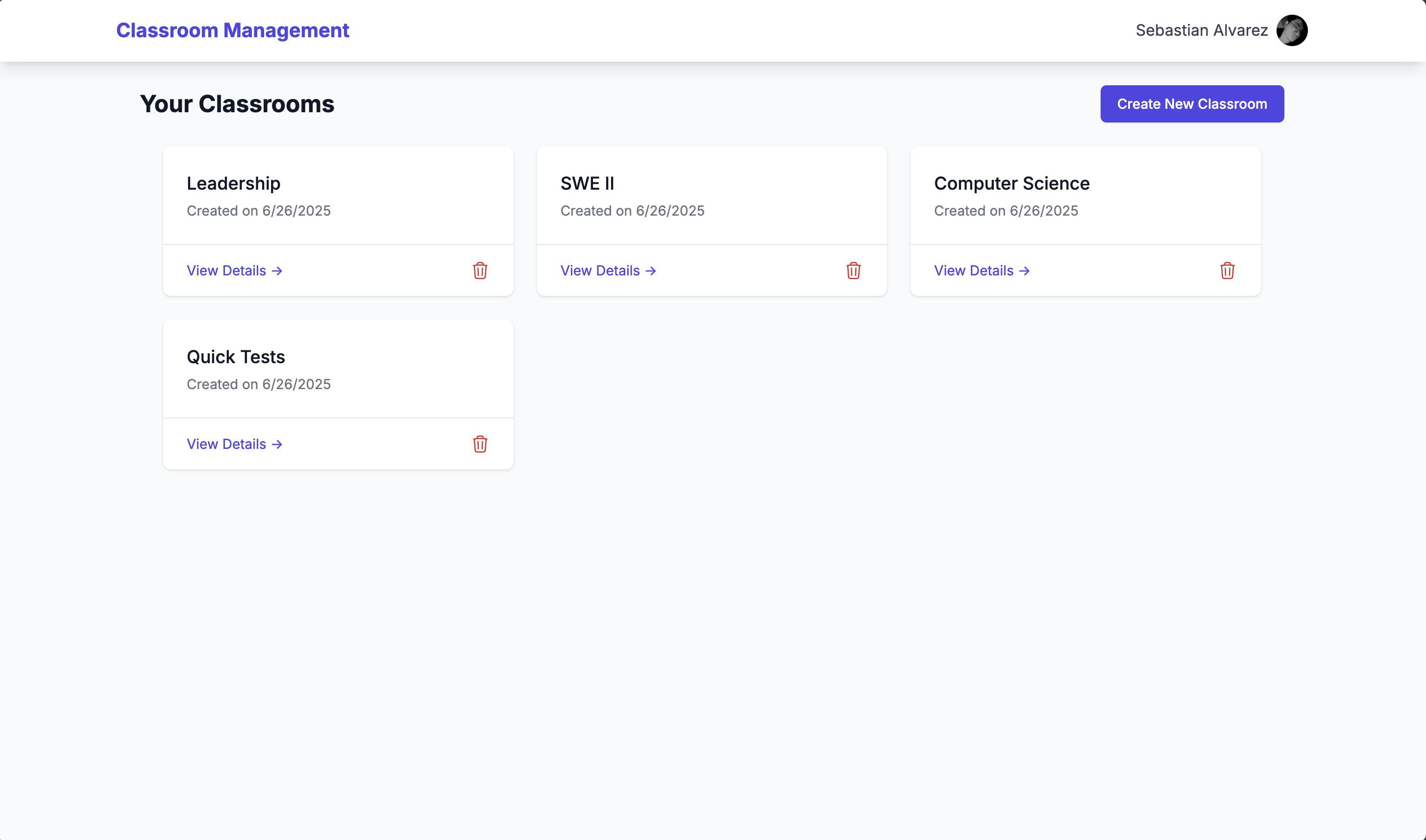Open View Details for Leadership
The width and height of the screenshot is (1426, 840).
click(x=235, y=271)
